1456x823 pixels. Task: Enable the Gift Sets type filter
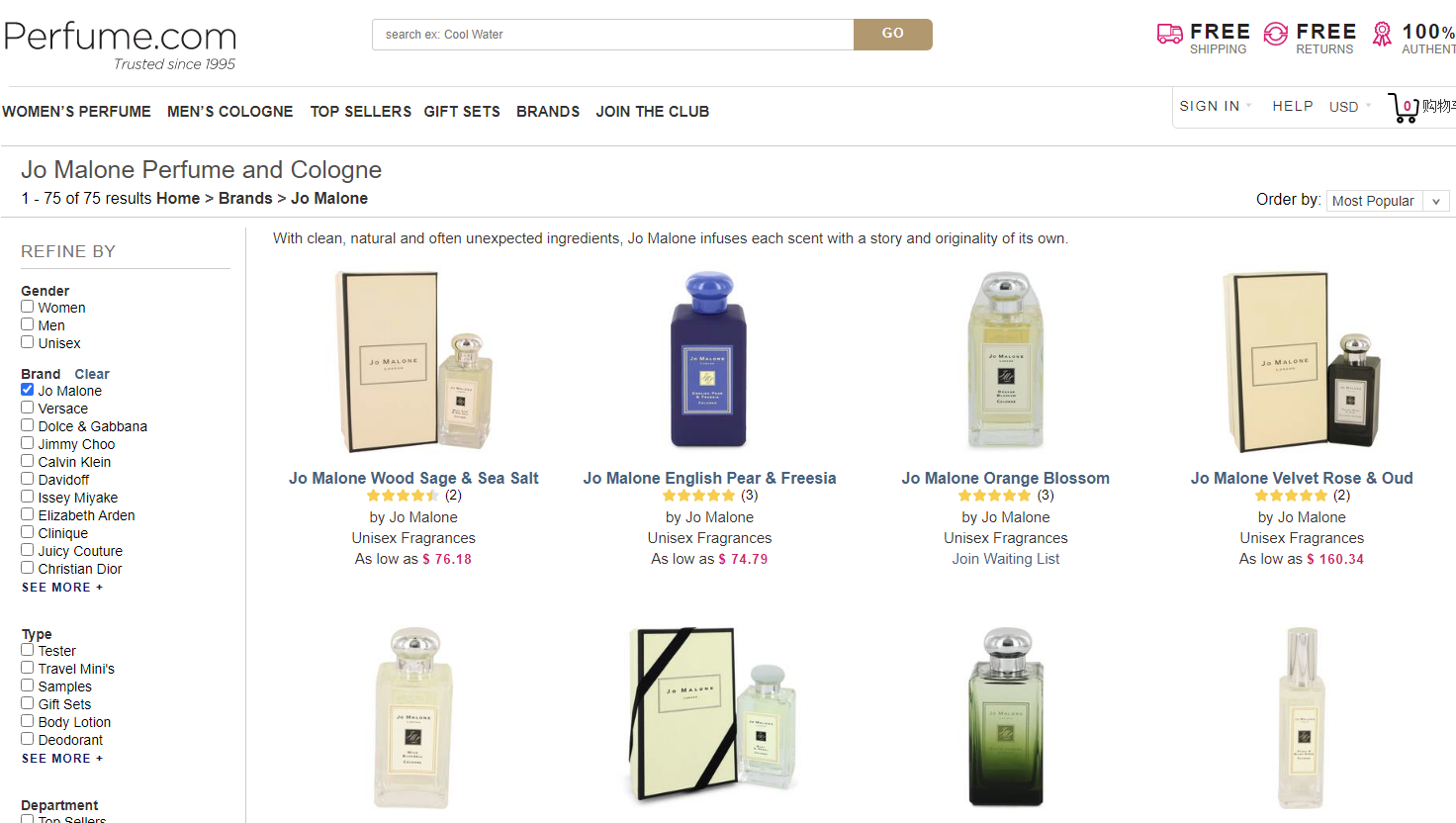click(28, 703)
